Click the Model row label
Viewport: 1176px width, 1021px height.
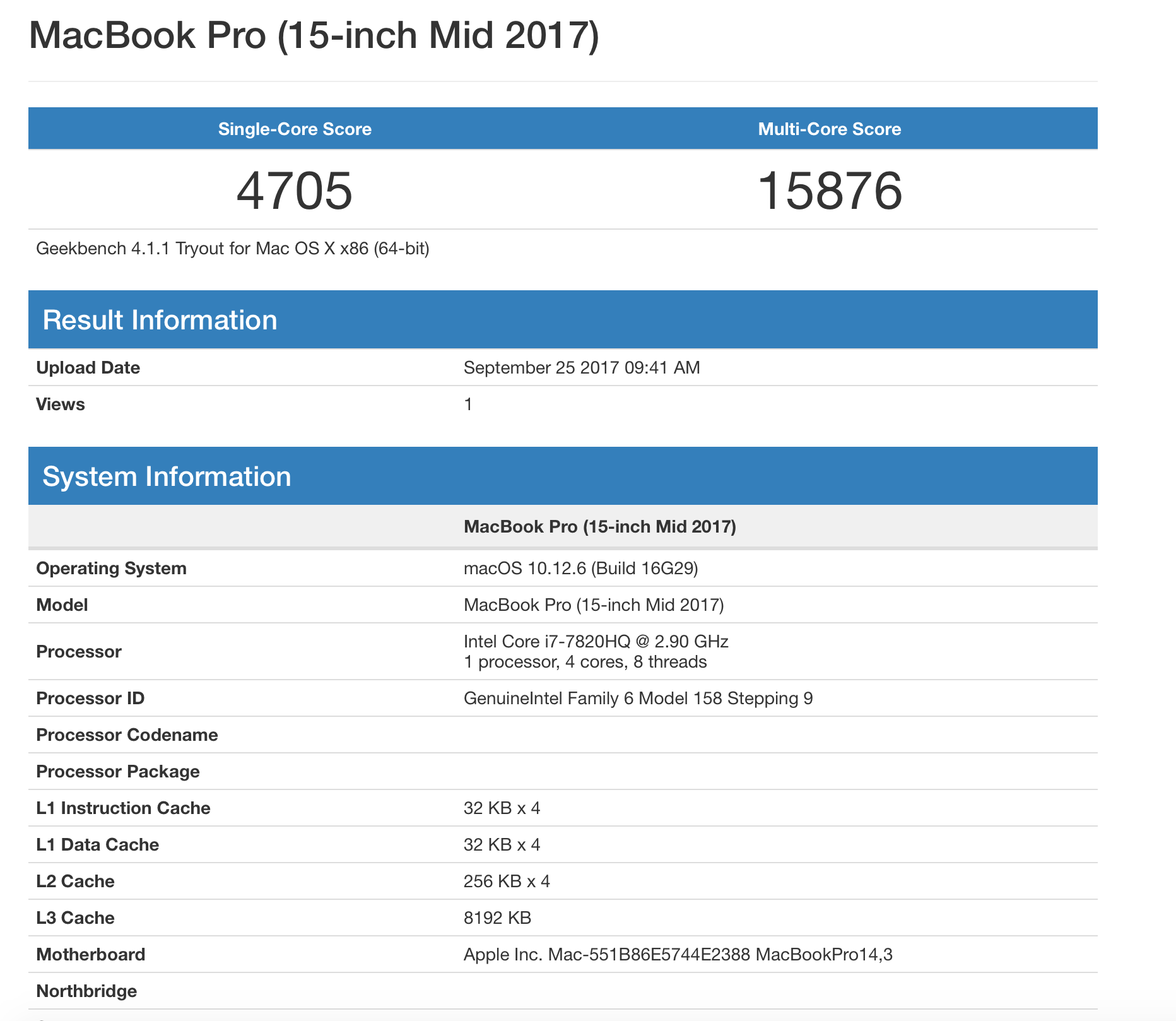click(62, 605)
